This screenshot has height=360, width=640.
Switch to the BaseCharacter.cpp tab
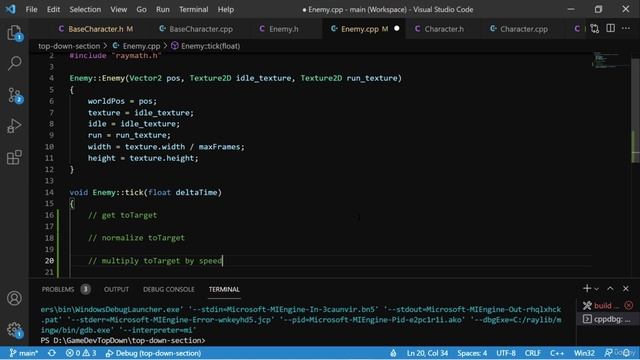(x=196, y=29)
